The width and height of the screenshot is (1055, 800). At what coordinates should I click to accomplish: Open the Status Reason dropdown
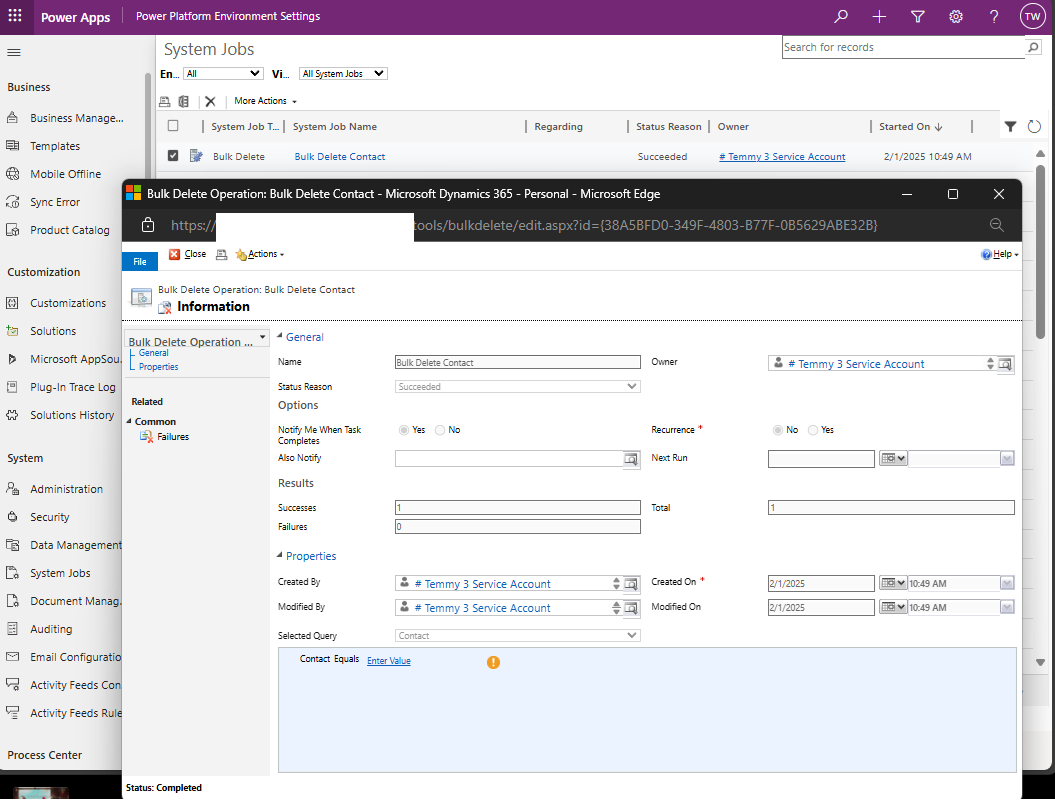pos(517,387)
